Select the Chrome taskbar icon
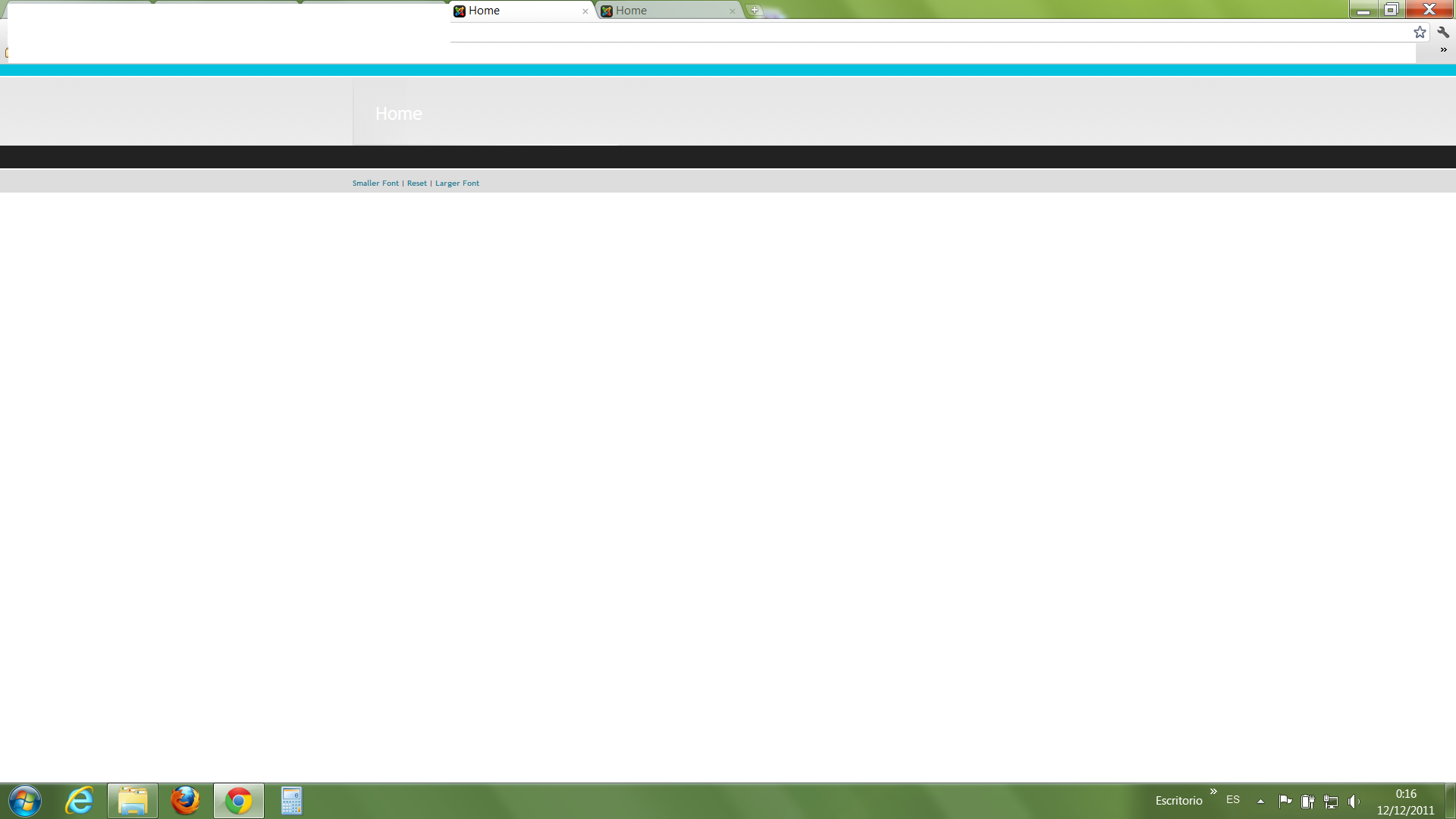The image size is (1456, 819). point(239,801)
